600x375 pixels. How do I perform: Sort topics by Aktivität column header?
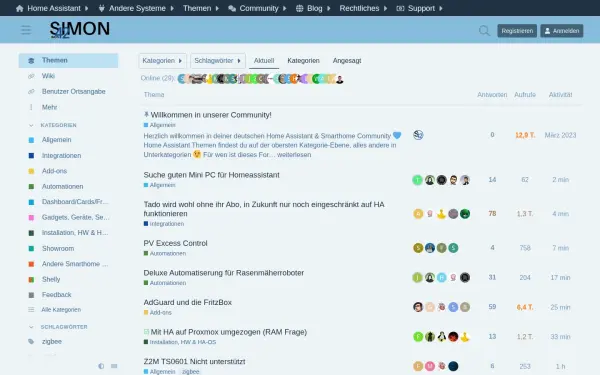tap(560, 95)
